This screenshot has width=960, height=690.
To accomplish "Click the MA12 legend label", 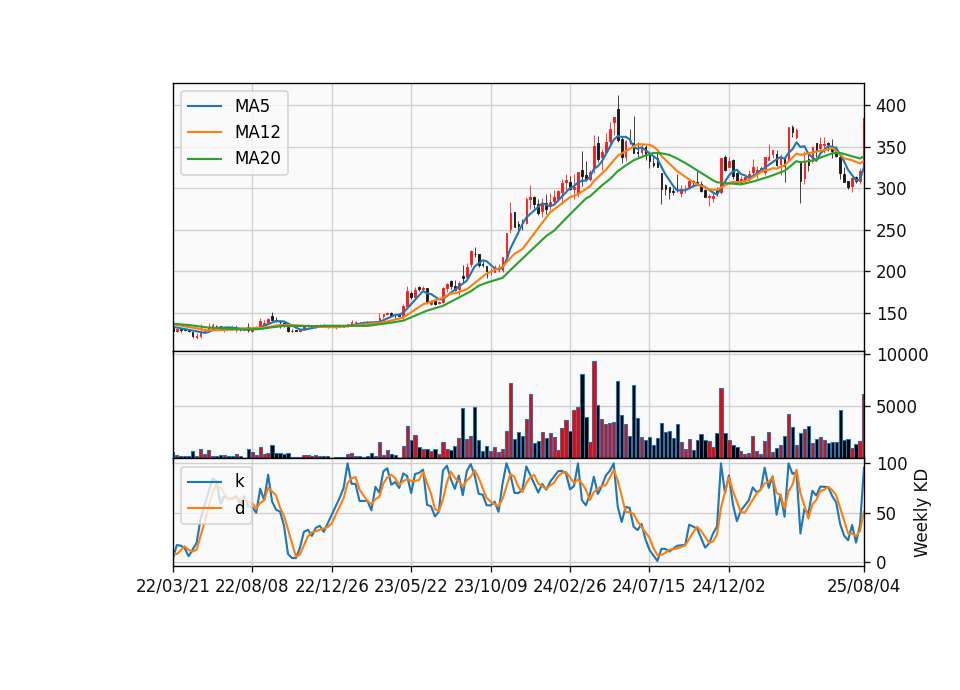I will click(257, 132).
